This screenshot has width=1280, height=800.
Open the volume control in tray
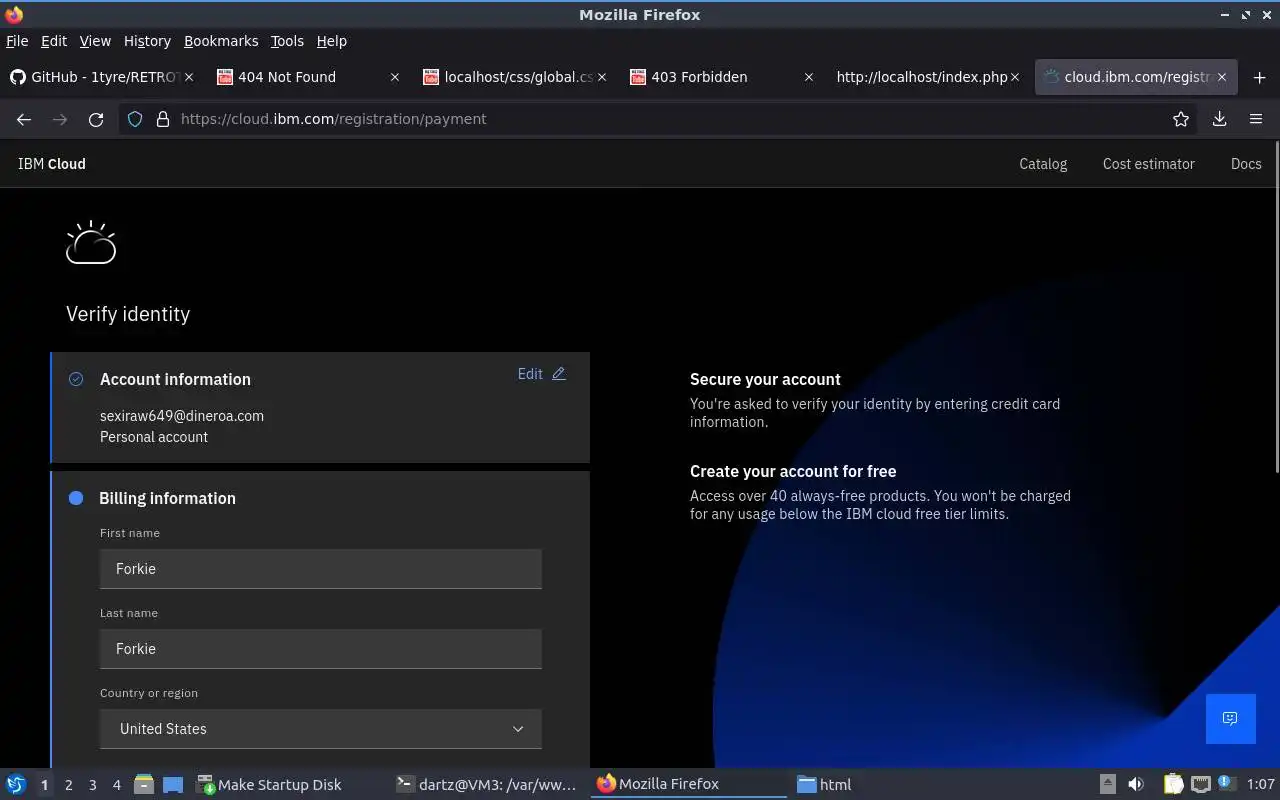click(1136, 784)
